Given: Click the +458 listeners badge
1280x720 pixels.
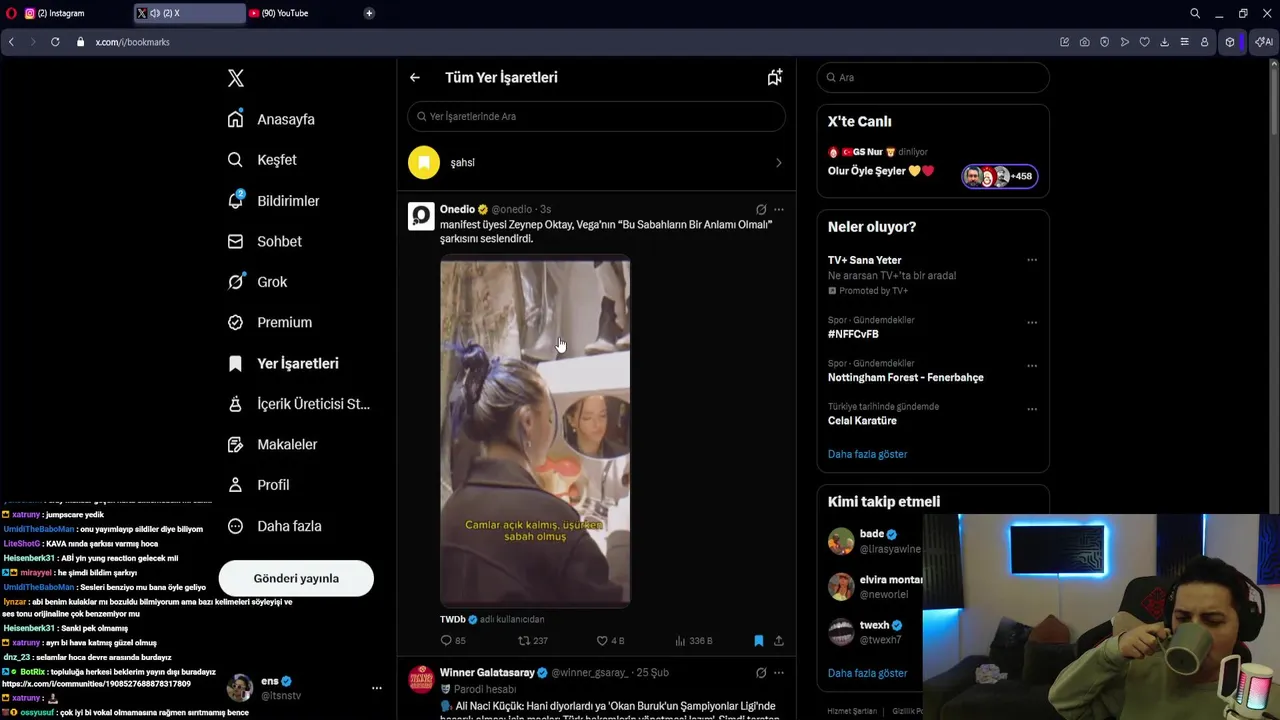Looking at the screenshot, I should (1000, 176).
